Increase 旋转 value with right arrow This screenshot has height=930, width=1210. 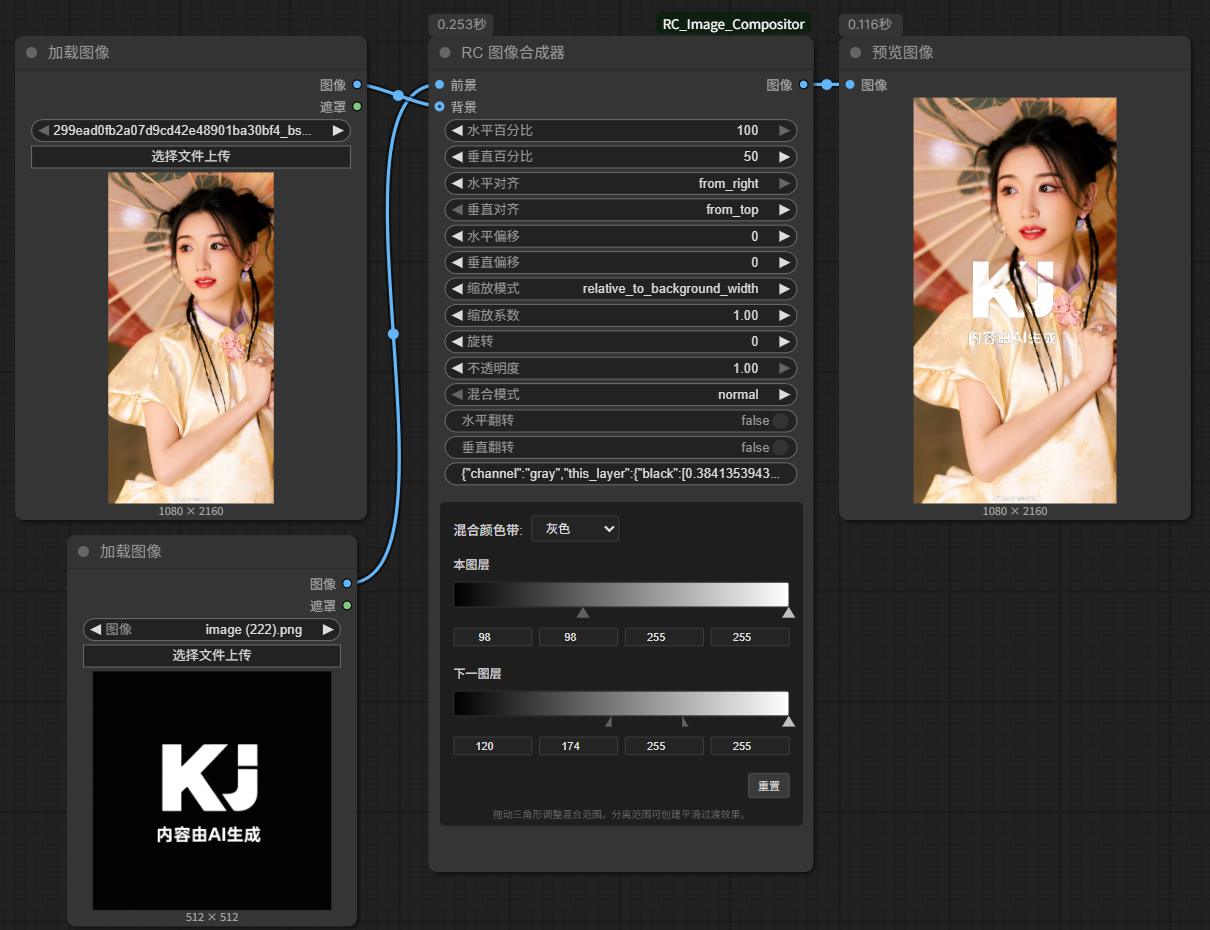pyautogui.click(x=785, y=341)
